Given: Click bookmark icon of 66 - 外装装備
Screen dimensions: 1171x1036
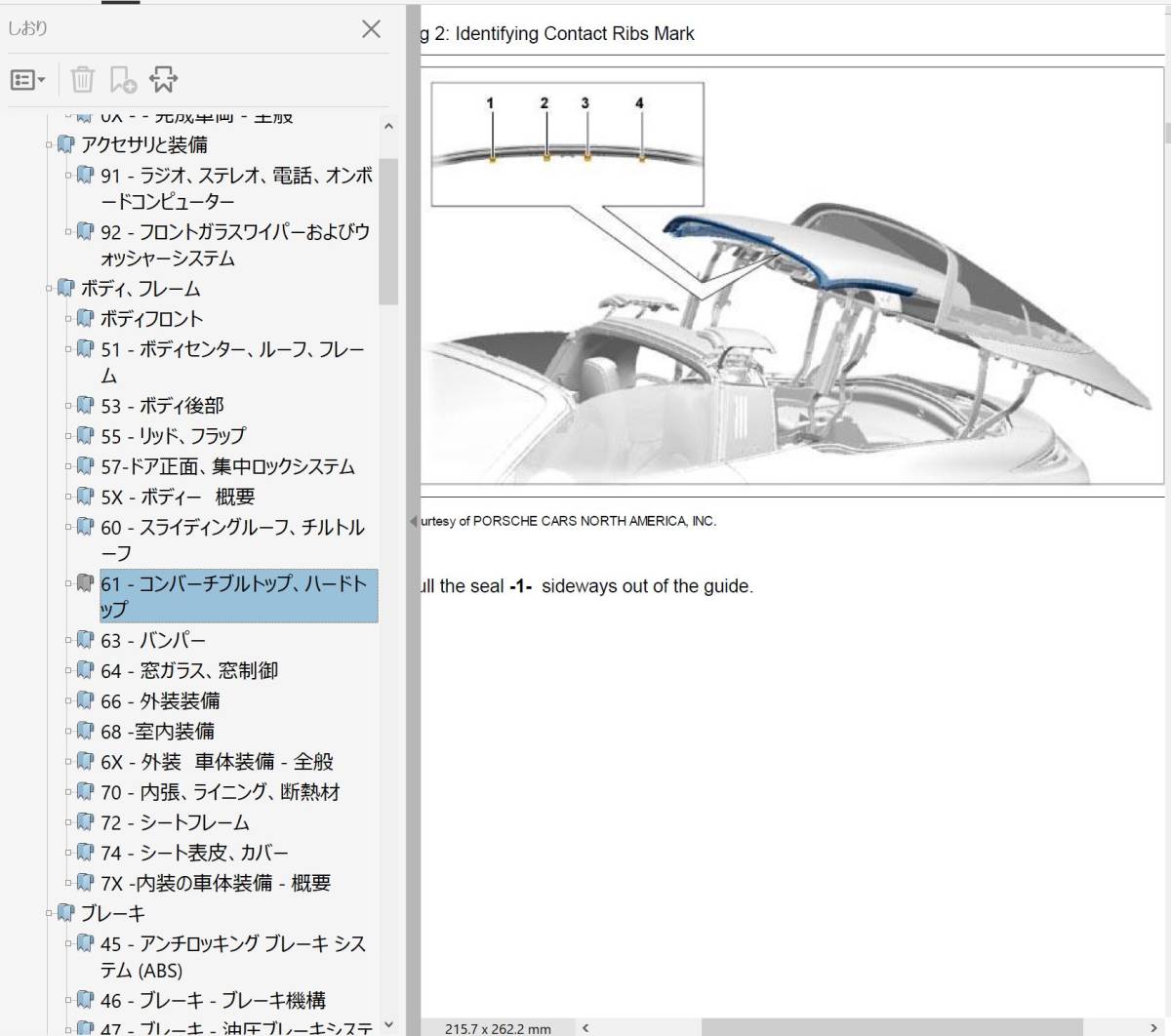Looking at the screenshot, I should (x=86, y=700).
